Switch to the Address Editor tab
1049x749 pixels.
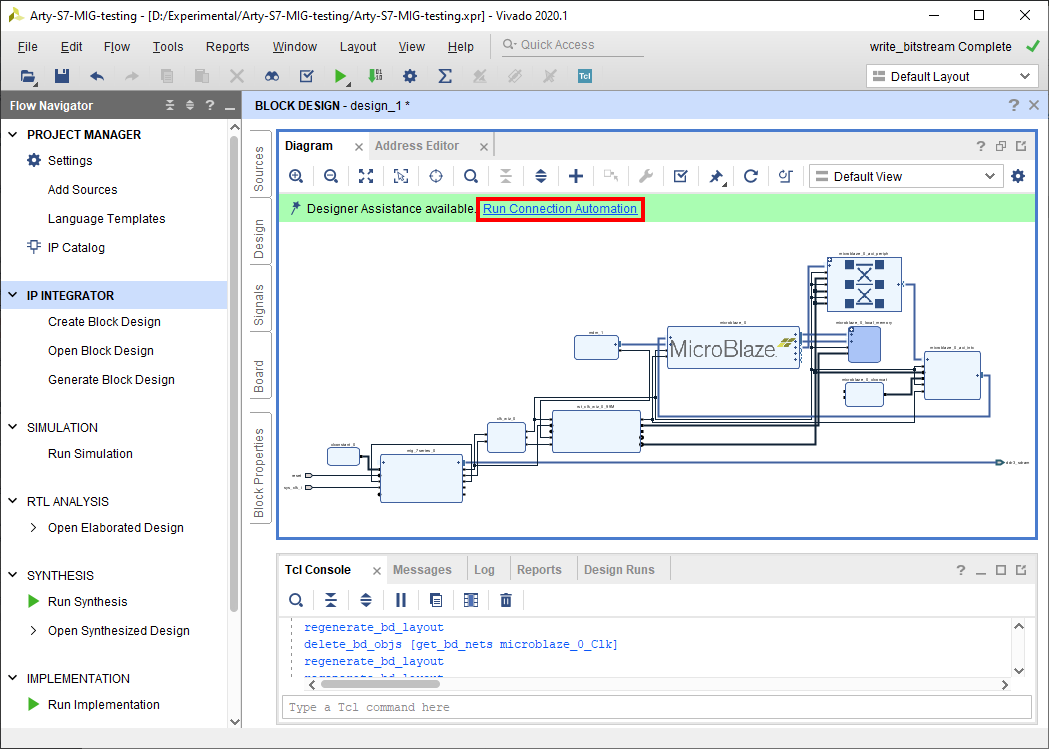416,146
